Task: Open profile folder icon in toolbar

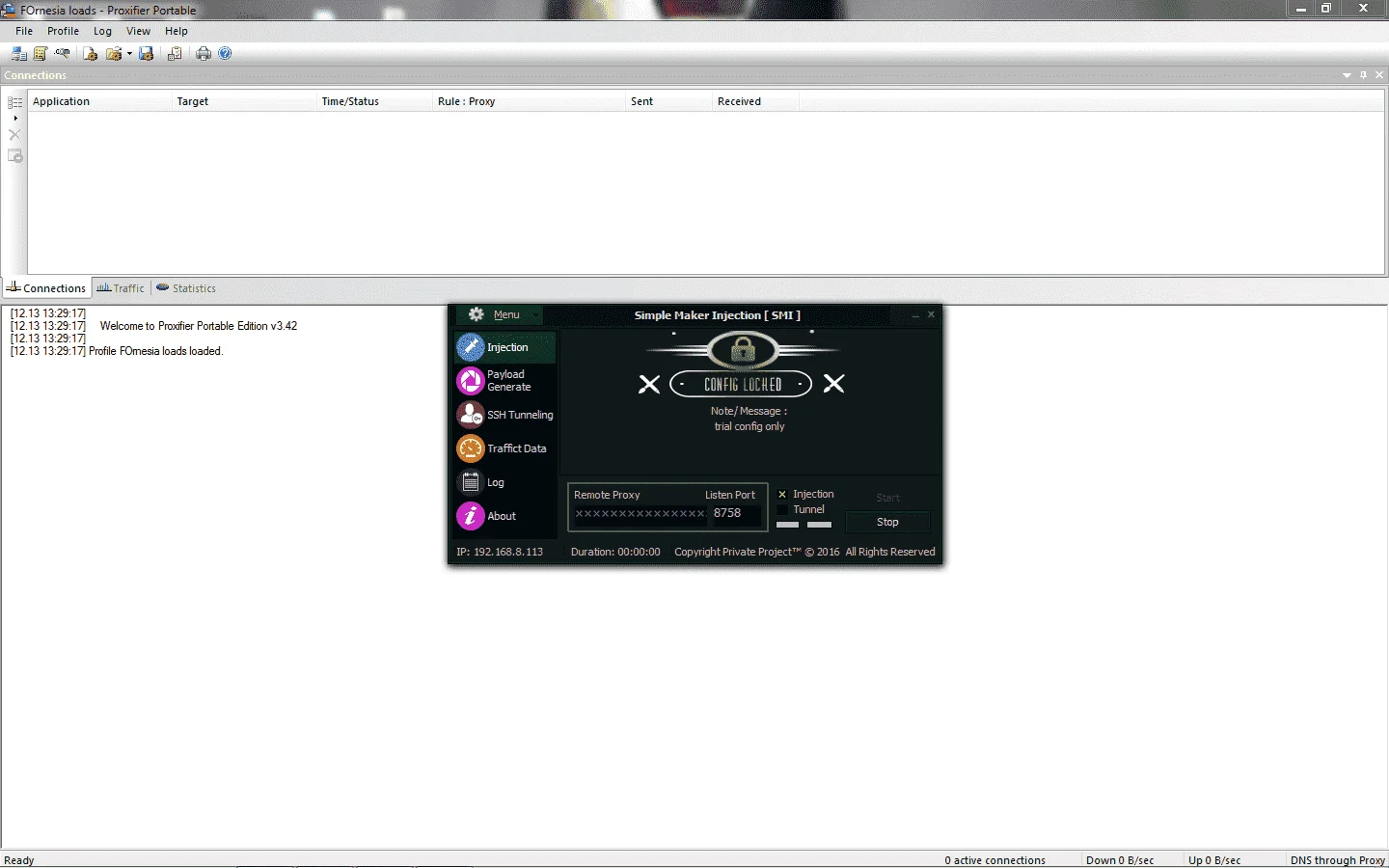Action: tap(114, 54)
